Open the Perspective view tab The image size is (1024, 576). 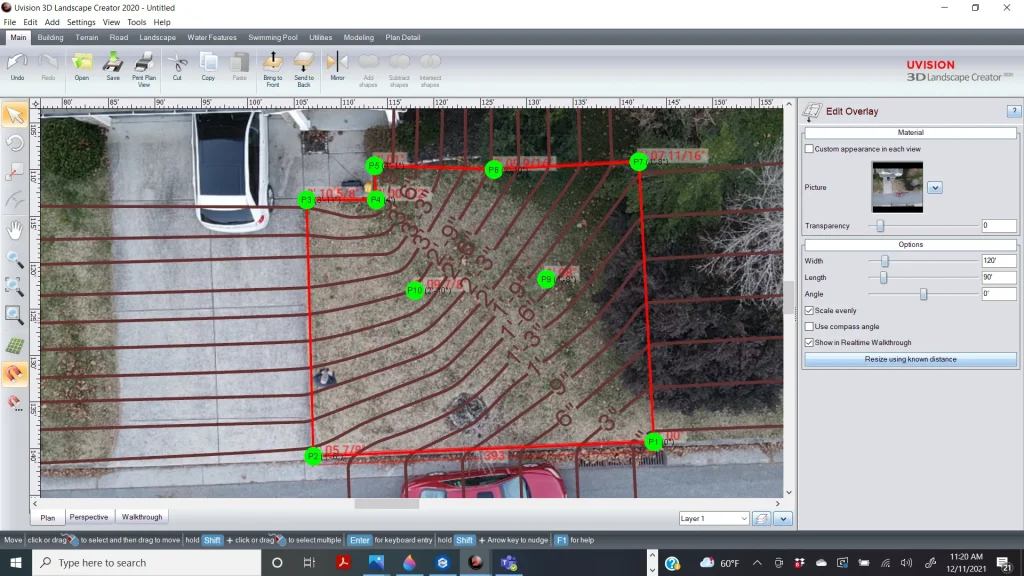pos(89,517)
